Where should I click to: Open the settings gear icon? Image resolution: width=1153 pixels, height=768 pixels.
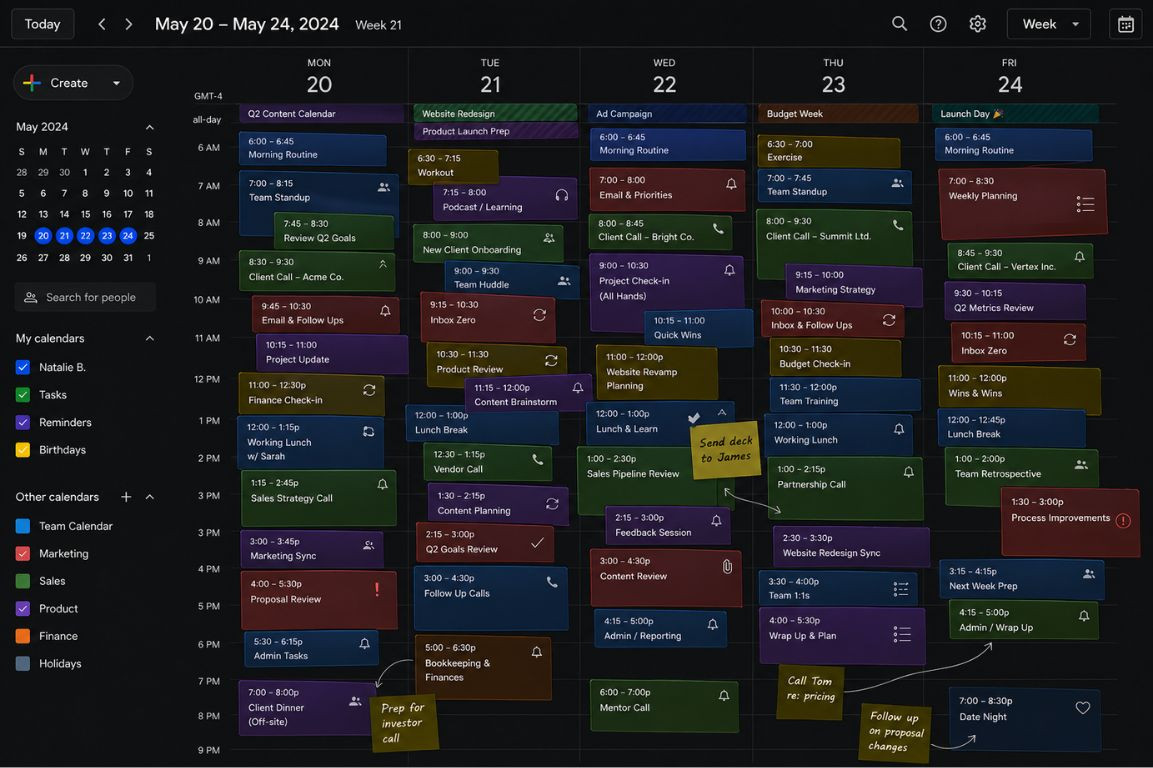point(977,24)
